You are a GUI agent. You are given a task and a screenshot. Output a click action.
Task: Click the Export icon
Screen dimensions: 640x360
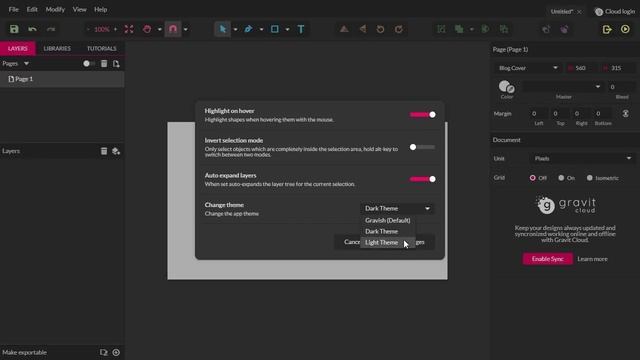coord(607,29)
